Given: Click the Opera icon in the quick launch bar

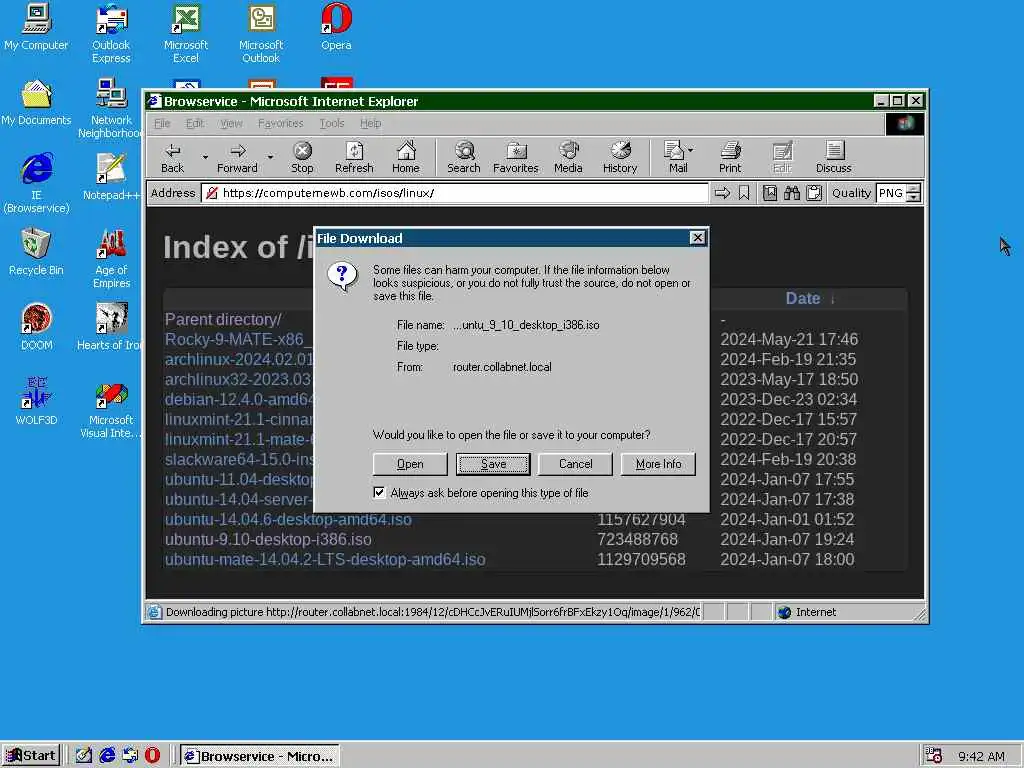Looking at the screenshot, I should point(152,755).
